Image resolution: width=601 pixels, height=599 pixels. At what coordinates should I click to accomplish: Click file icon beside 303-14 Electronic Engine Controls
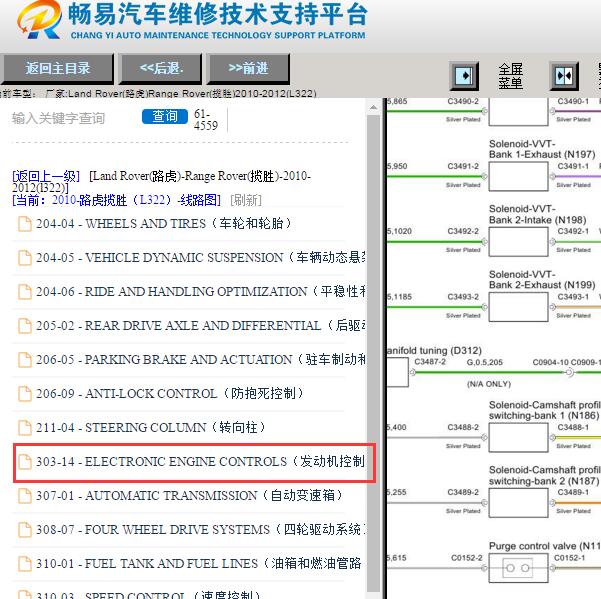point(25,462)
